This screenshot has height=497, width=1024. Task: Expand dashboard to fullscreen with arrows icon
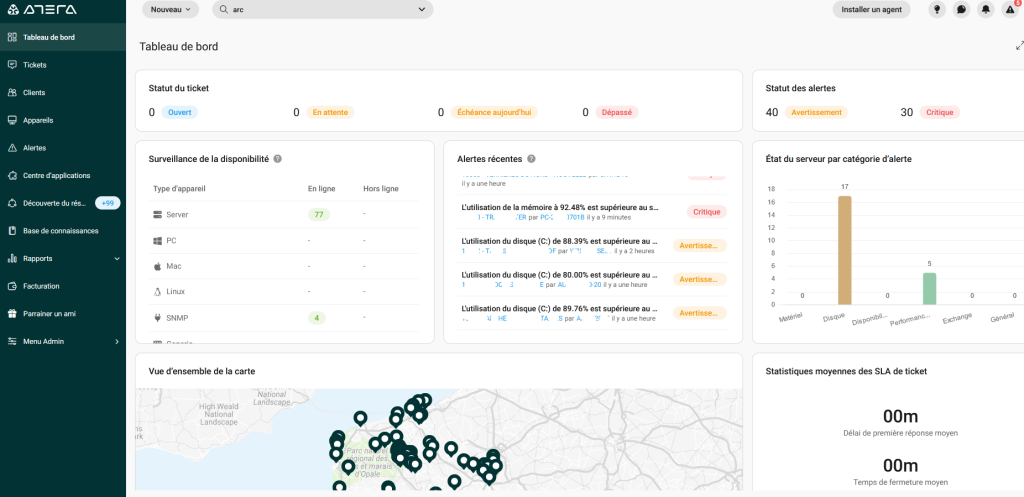(1019, 46)
